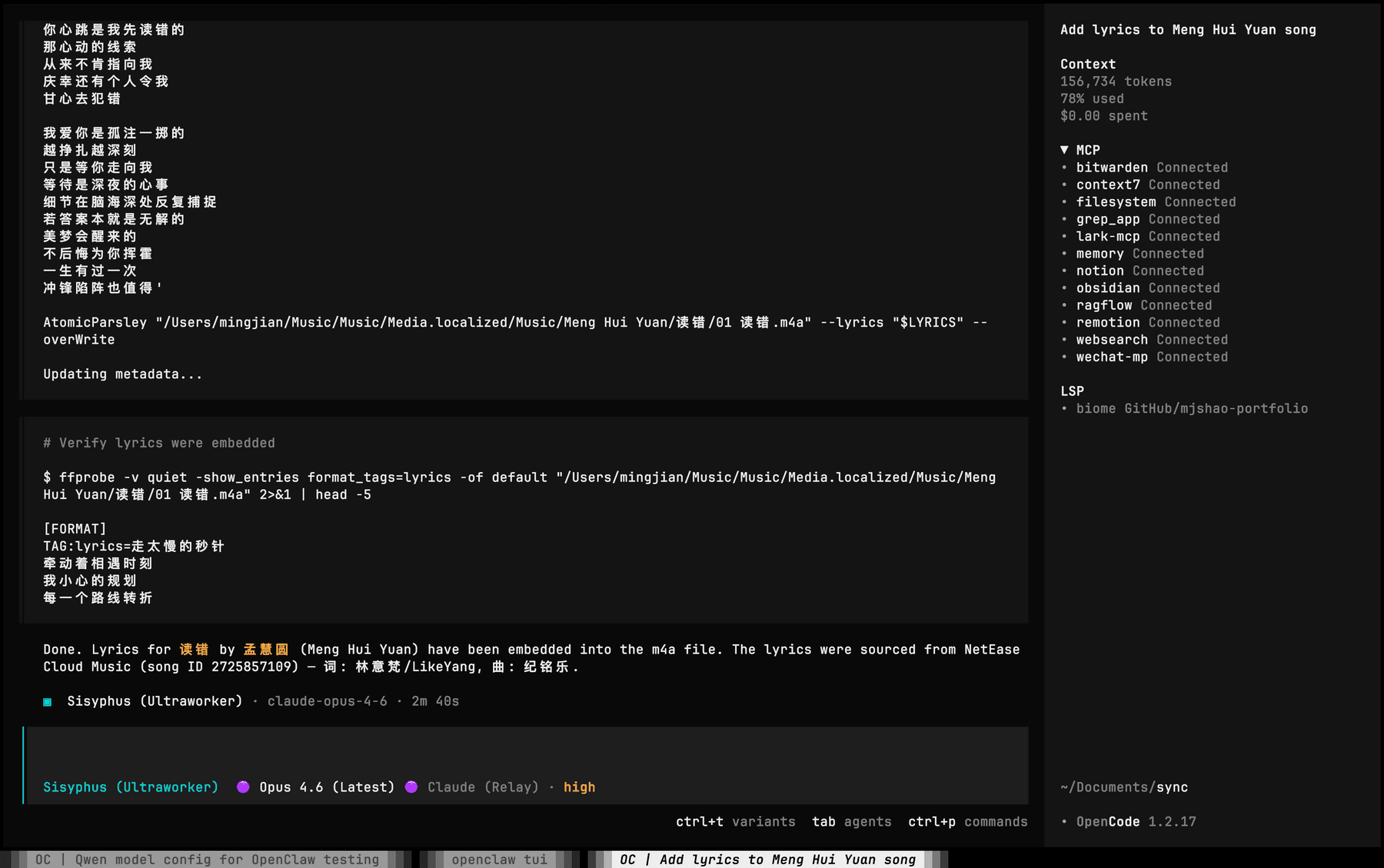Select the wechat-mp MCP entry
This screenshot has width=1384, height=868.
(x=1144, y=357)
